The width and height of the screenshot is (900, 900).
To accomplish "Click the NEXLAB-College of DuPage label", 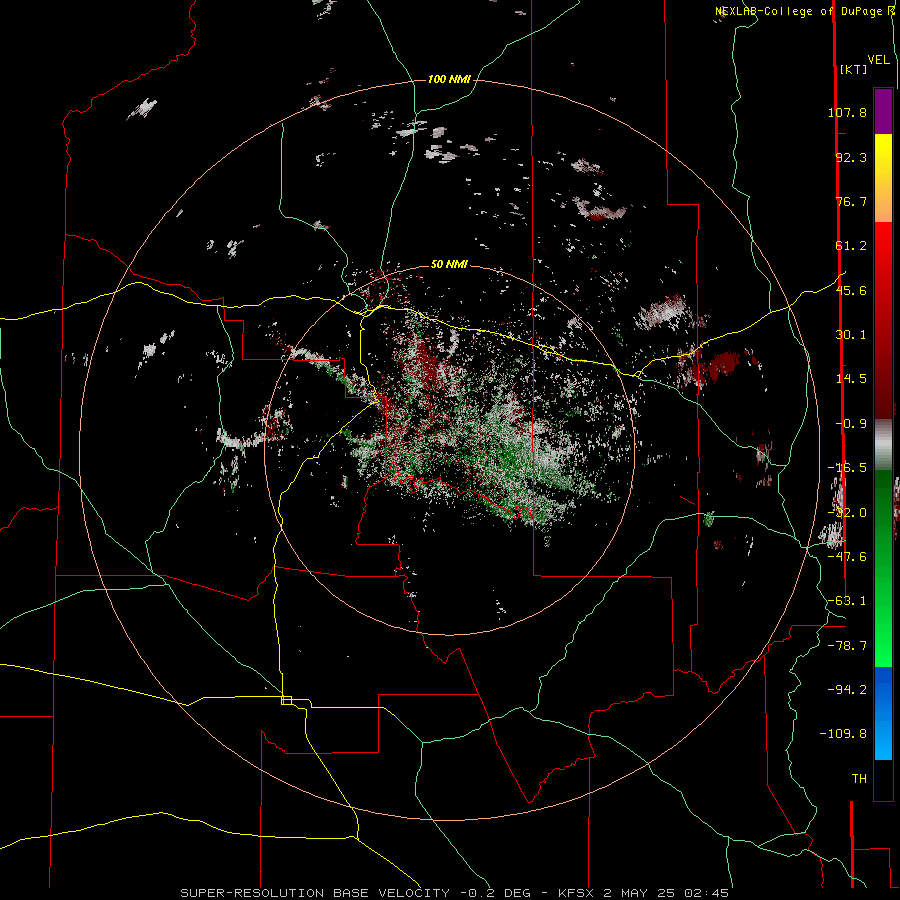I will (x=801, y=11).
